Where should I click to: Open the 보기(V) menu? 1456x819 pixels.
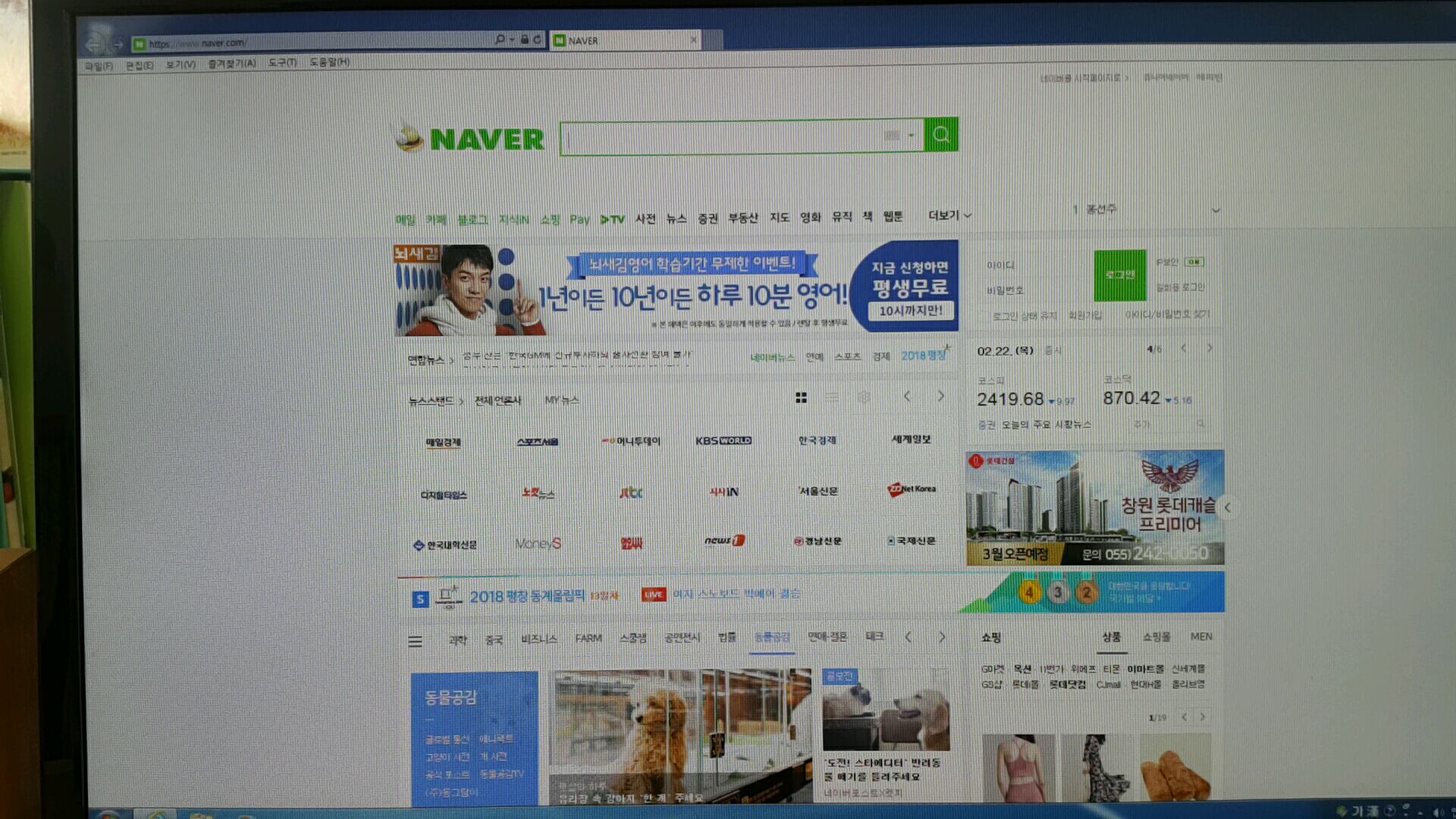click(x=180, y=64)
